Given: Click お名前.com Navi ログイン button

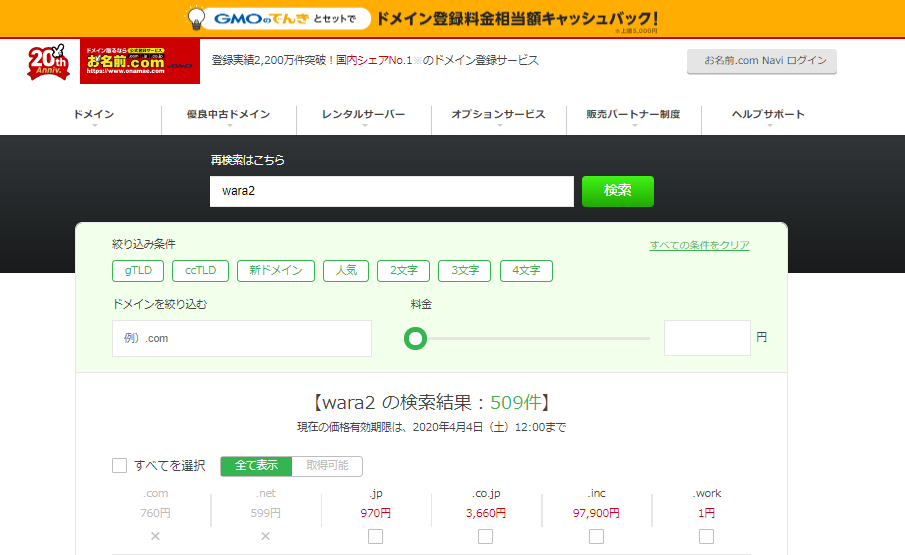Looking at the screenshot, I should (761, 61).
